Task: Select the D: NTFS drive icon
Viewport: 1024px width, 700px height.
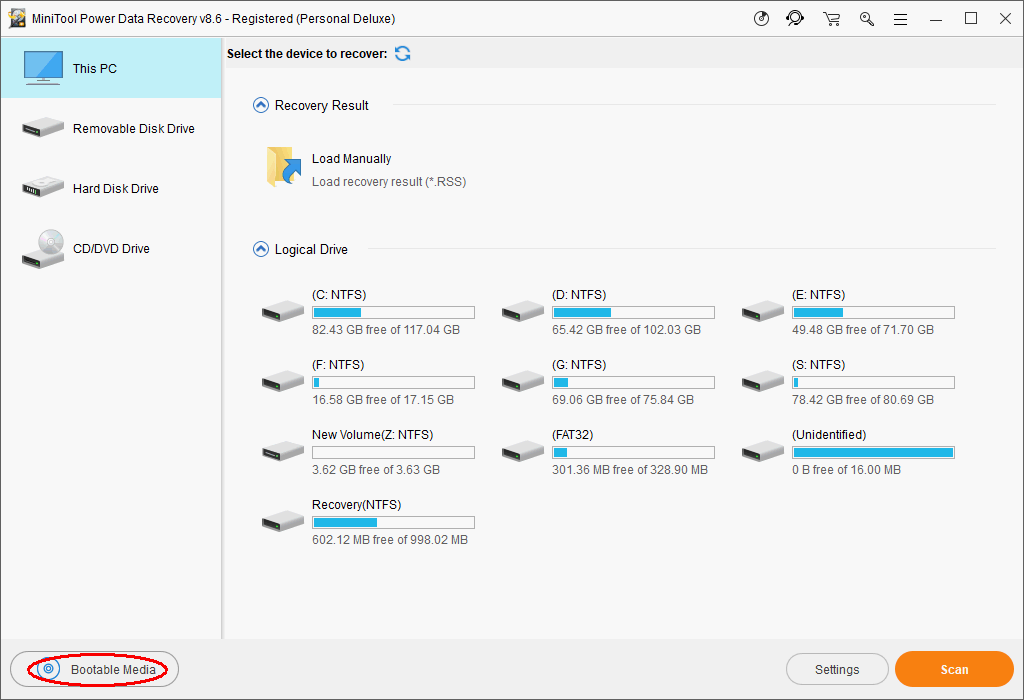Action: click(523, 311)
